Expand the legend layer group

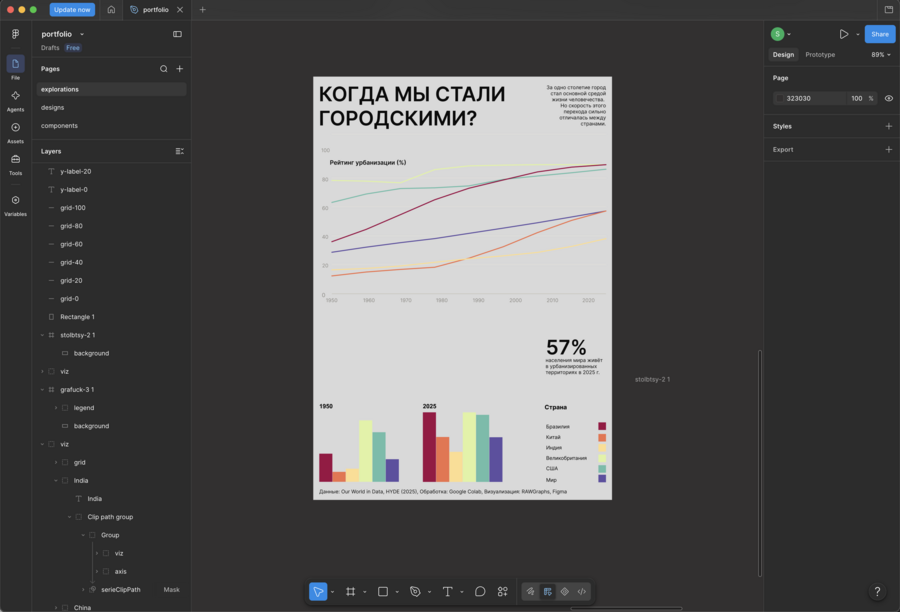56,408
